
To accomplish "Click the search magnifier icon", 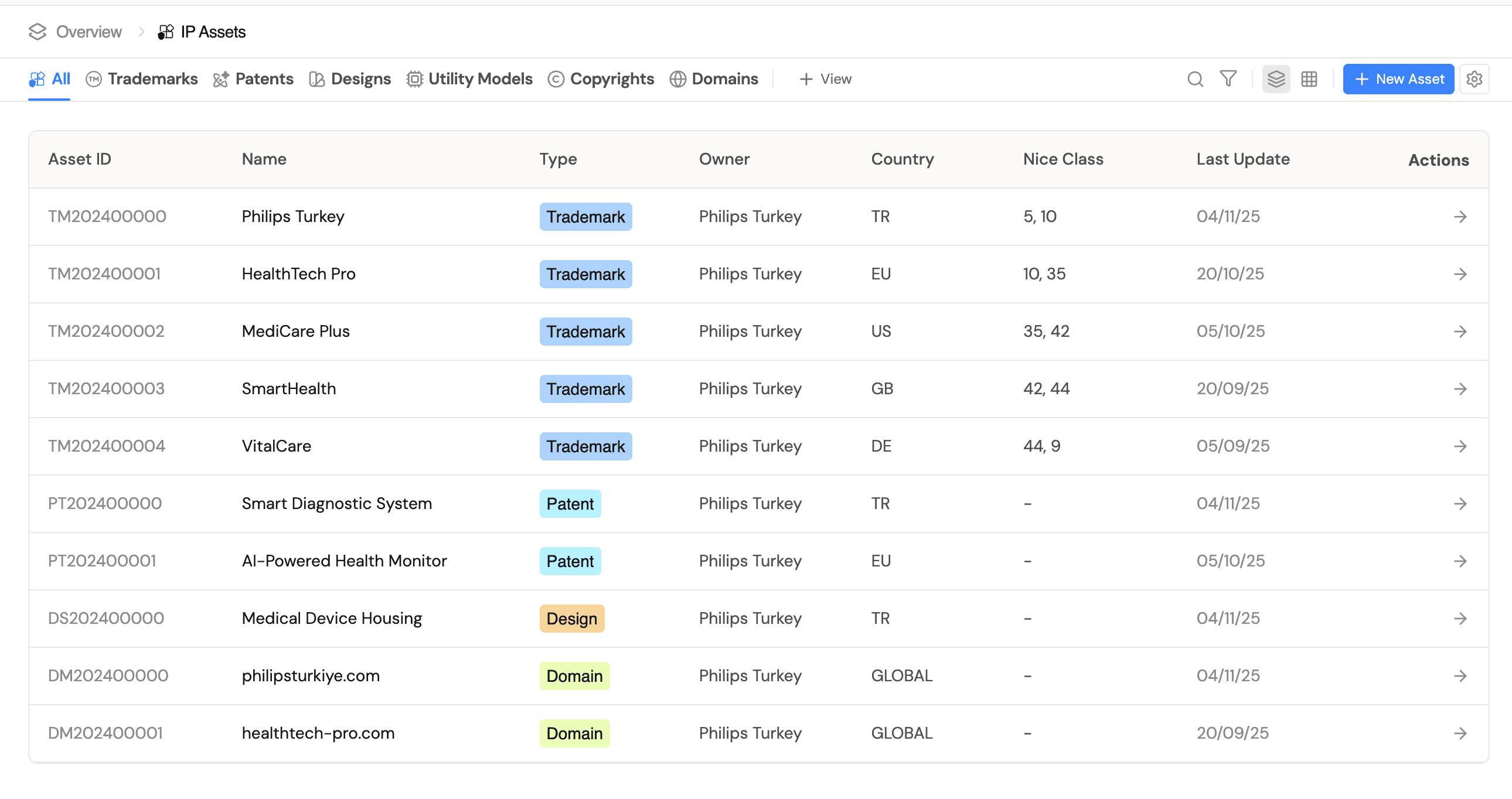I will (x=1195, y=79).
